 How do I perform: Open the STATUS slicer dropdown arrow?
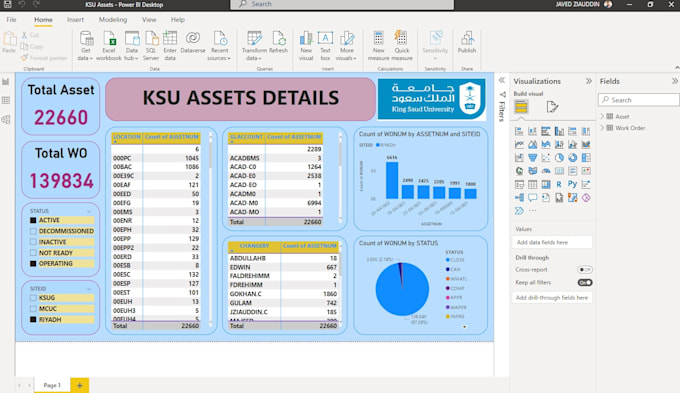89,211
